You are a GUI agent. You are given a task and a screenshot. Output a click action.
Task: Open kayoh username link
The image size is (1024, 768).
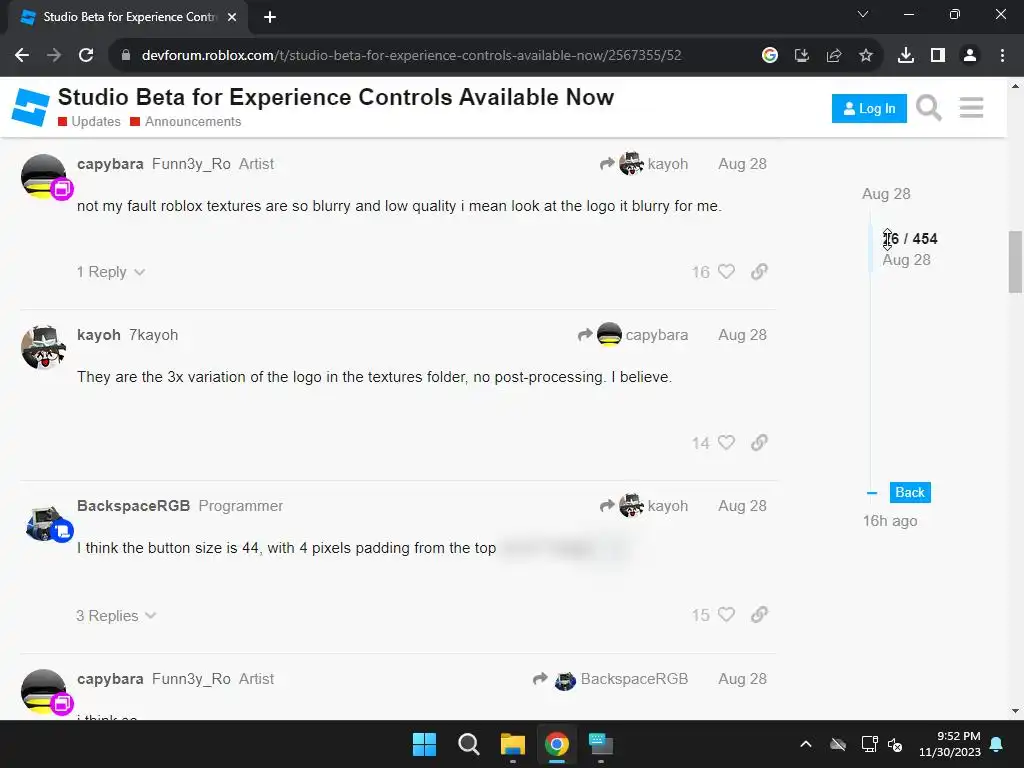click(99, 335)
